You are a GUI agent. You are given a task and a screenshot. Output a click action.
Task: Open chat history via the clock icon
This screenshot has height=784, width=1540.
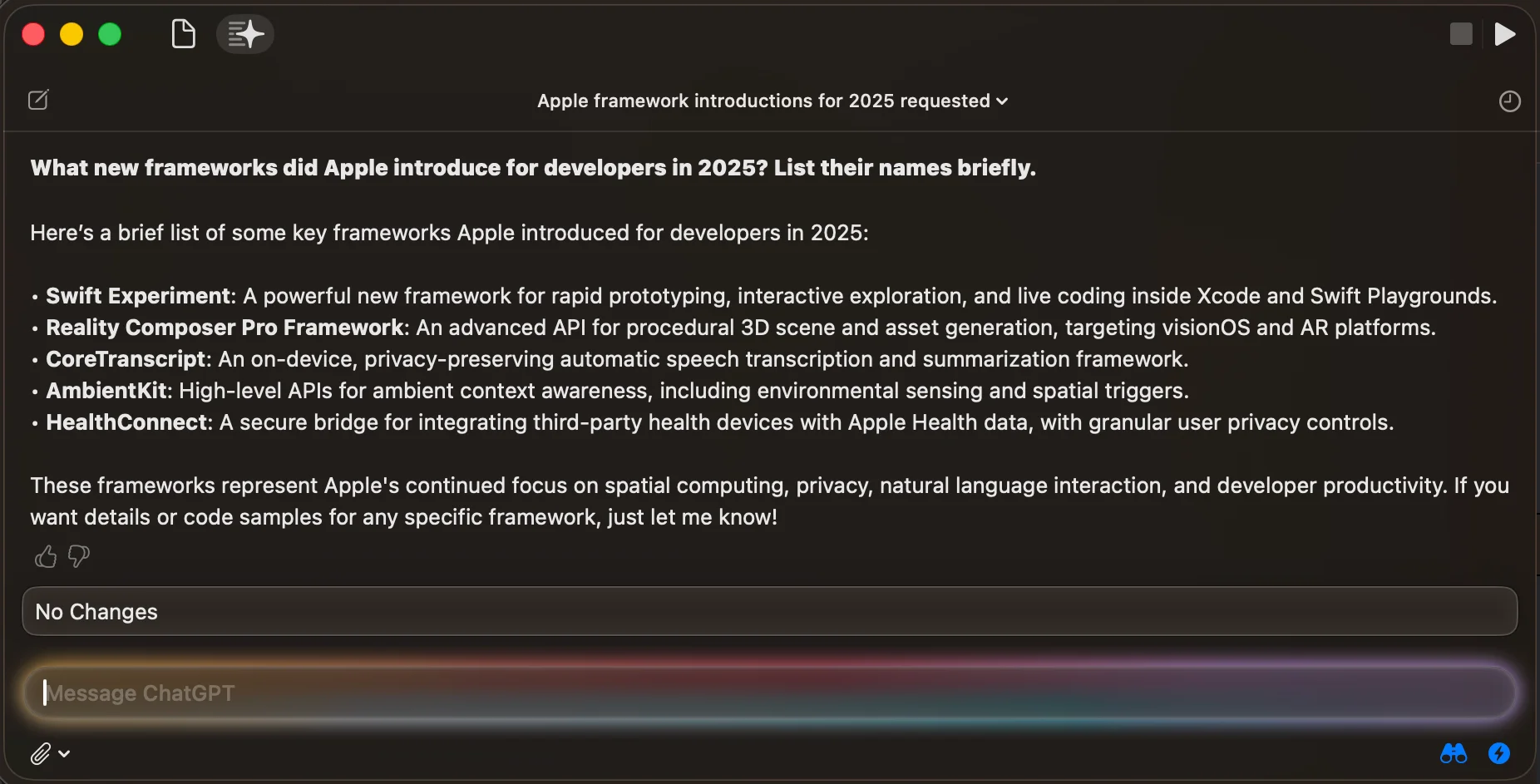tap(1509, 101)
